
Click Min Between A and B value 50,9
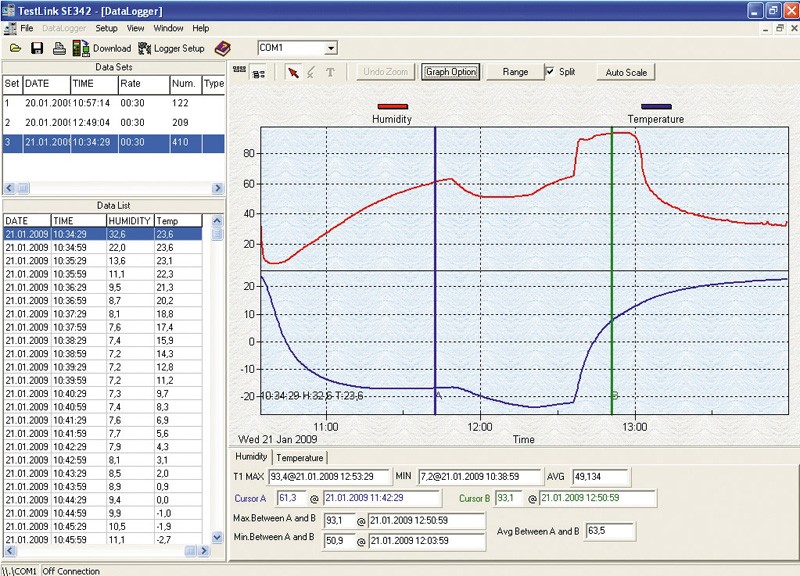(x=339, y=541)
